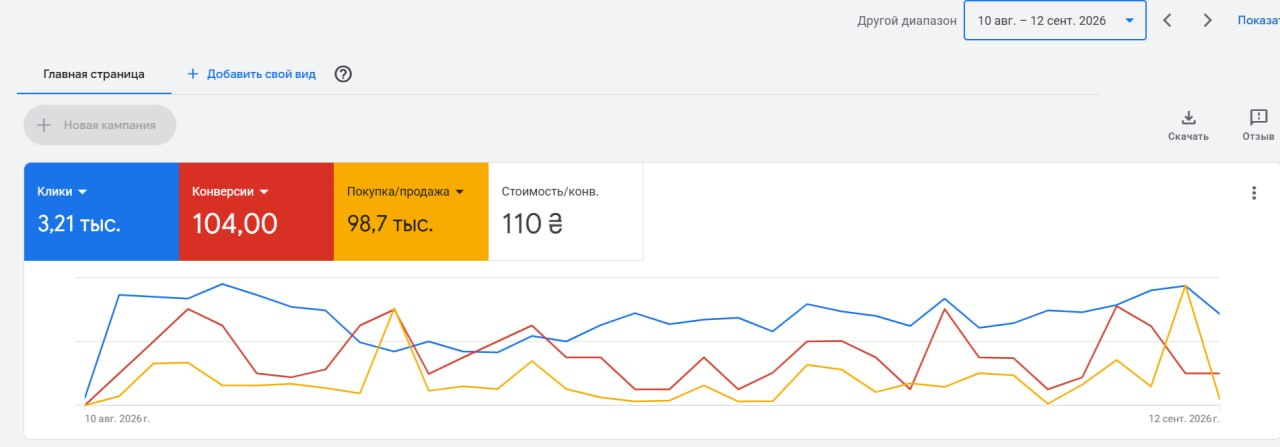Click '10 авг. 2026 г.' axis label
This screenshot has height=447, width=1280.
coord(117,419)
